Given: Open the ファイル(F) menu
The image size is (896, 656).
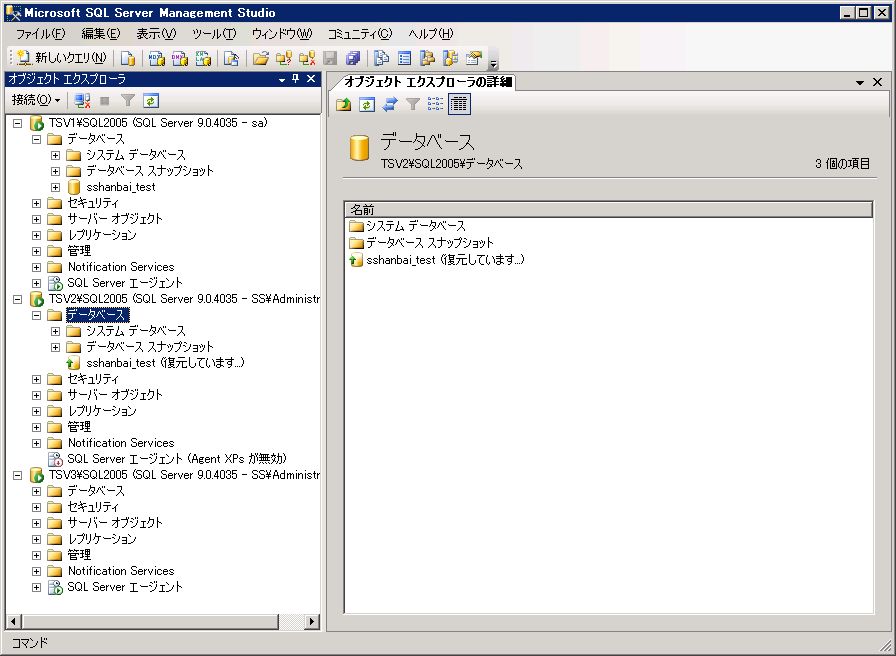Looking at the screenshot, I should pos(41,34).
